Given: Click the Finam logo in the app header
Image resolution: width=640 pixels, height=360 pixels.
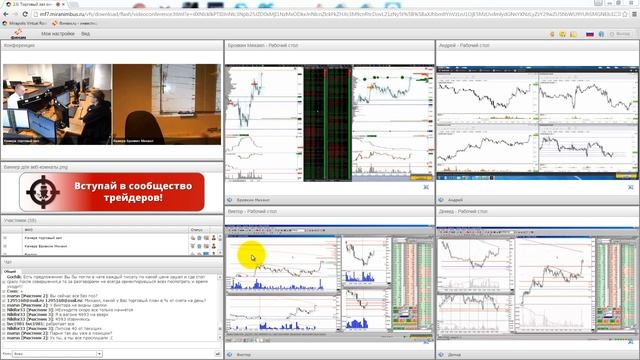Looking at the screenshot, I should [x=18, y=34].
